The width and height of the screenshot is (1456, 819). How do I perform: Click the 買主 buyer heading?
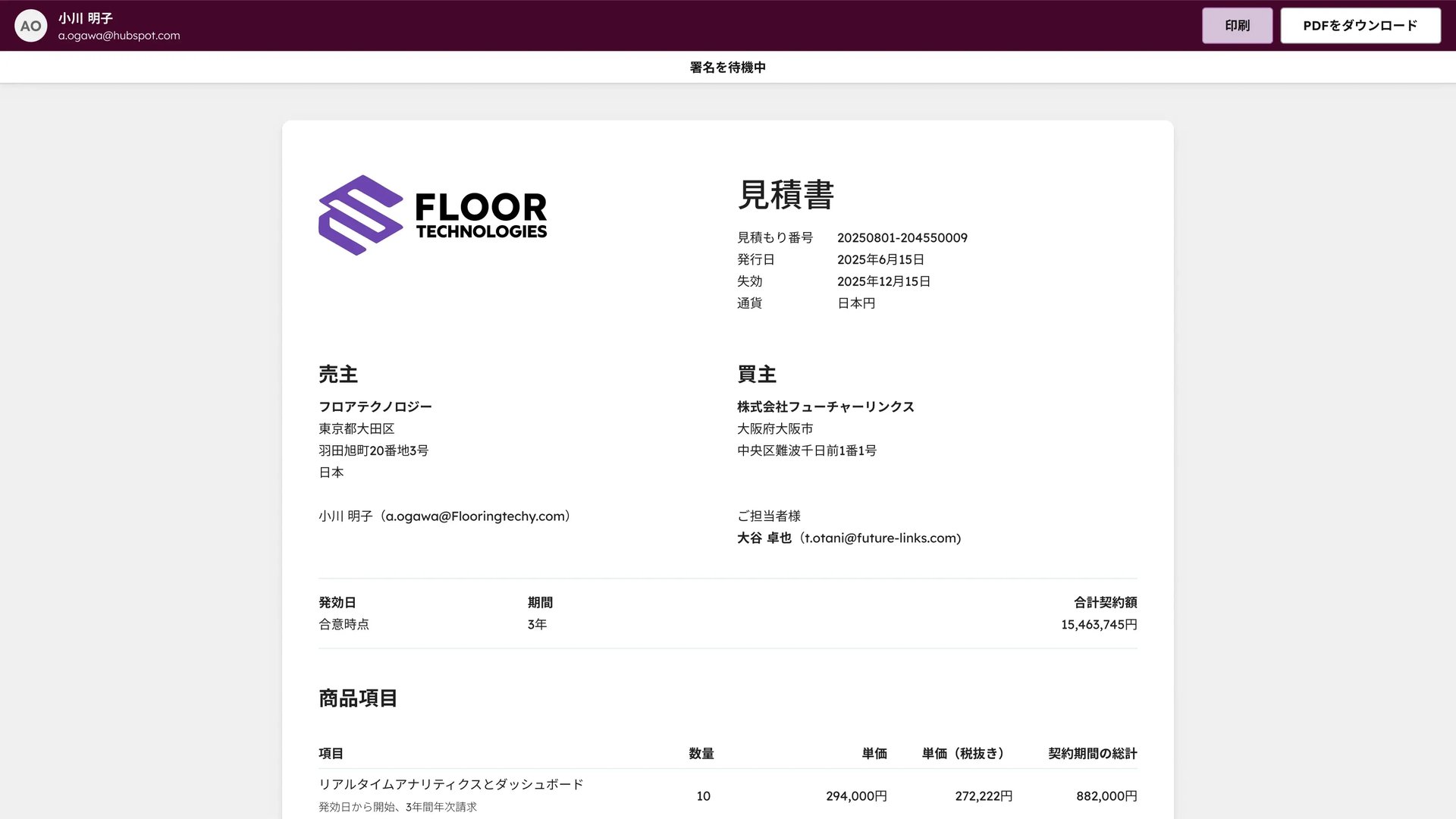756,374
